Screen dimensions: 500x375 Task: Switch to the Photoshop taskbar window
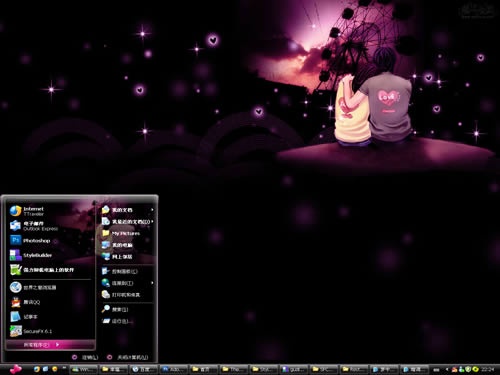[174, 369]
